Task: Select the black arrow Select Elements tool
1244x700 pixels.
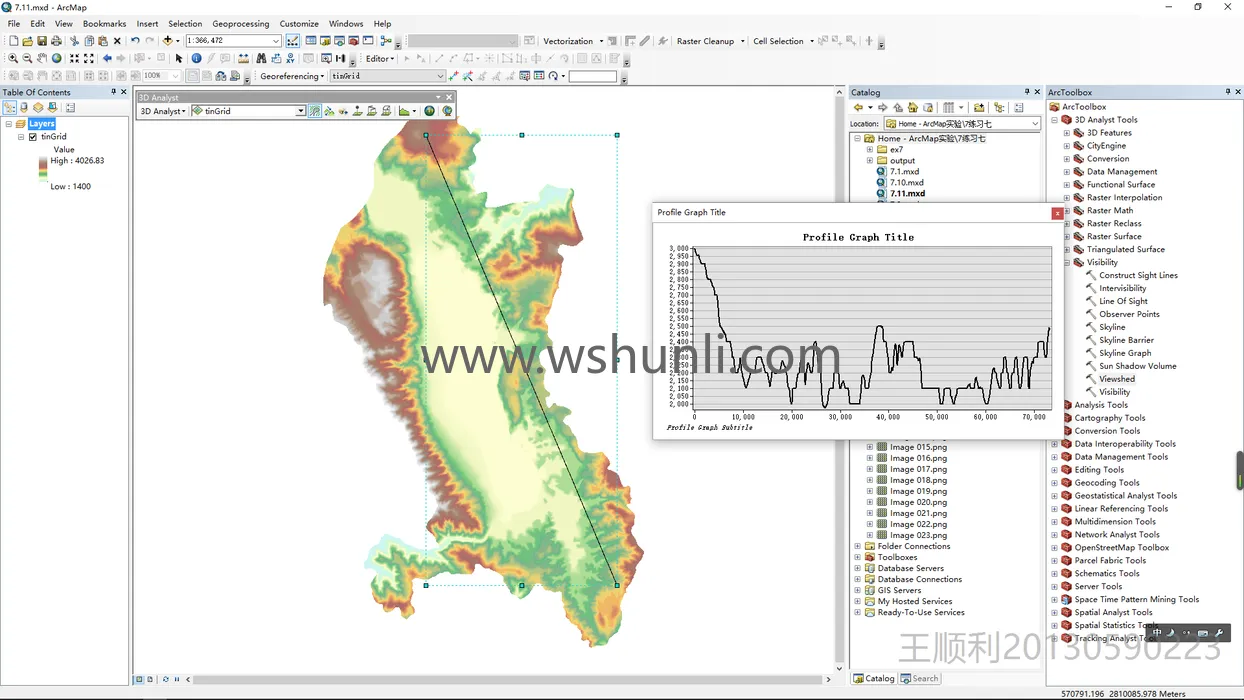Action: [x=179, y=58]
